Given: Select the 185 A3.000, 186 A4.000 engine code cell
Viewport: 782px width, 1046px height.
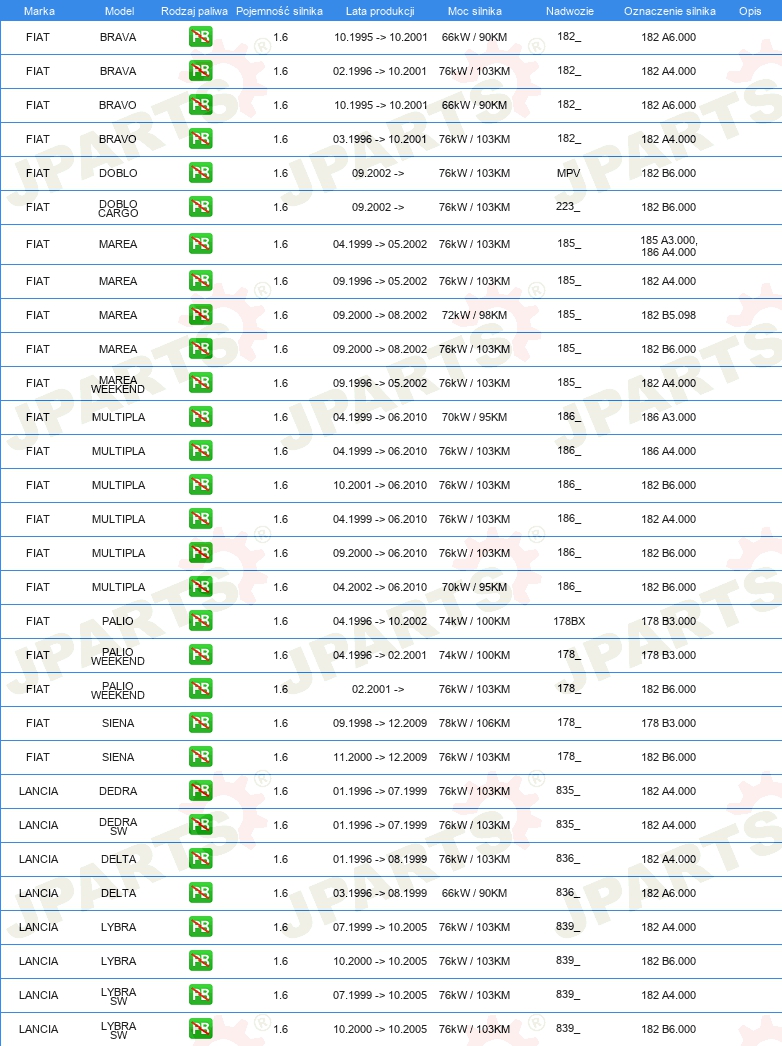Looking at the screenshot, I should [x=669, y=246].
